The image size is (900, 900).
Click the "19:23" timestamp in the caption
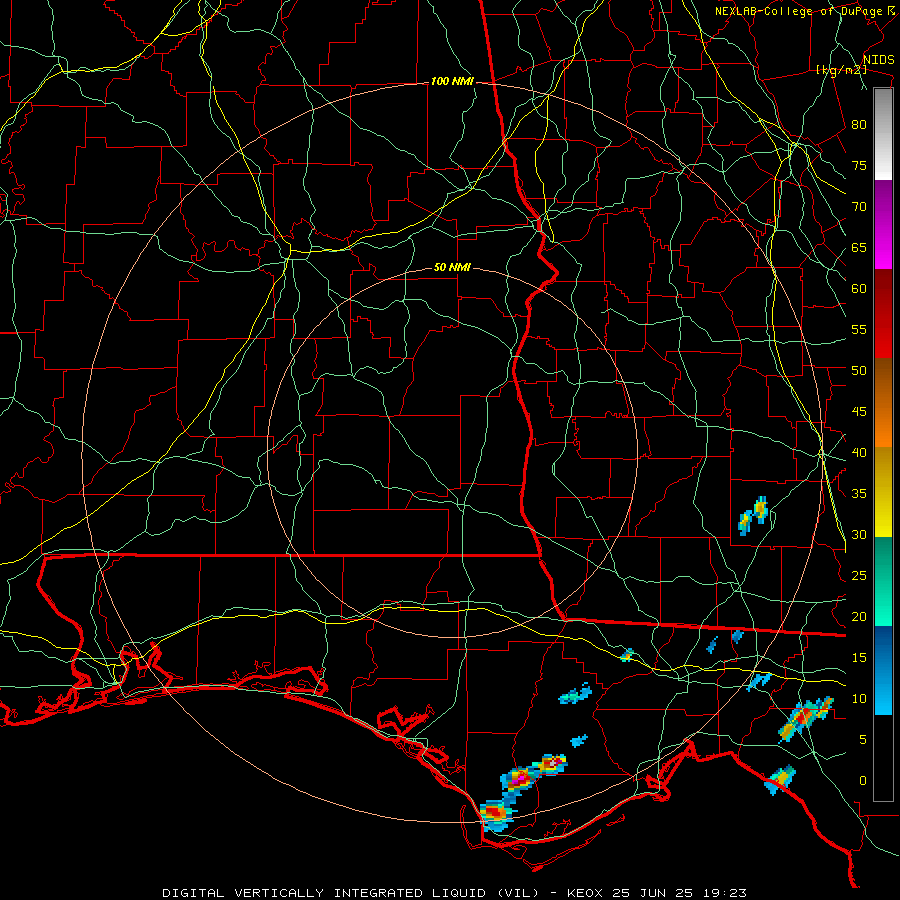pos(723,893)
